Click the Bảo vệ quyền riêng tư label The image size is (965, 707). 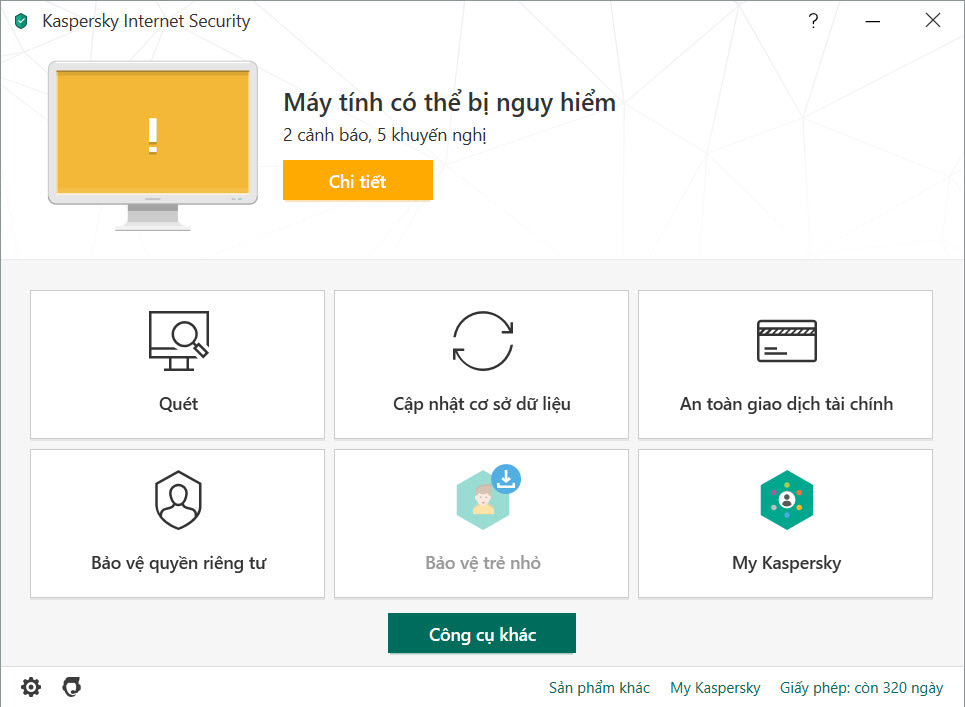coord(178,563)
